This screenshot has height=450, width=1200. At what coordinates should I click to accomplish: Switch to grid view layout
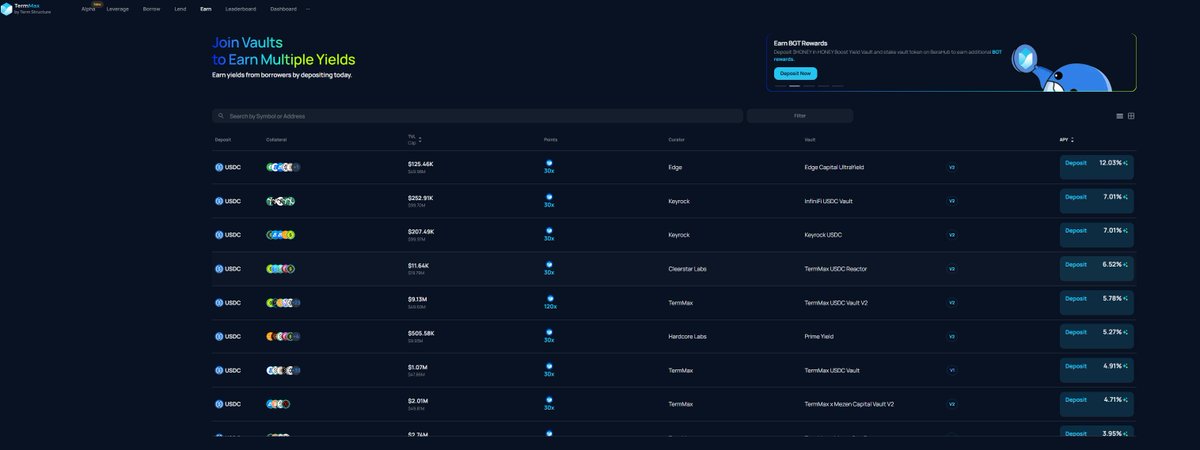pos(1131,116)
